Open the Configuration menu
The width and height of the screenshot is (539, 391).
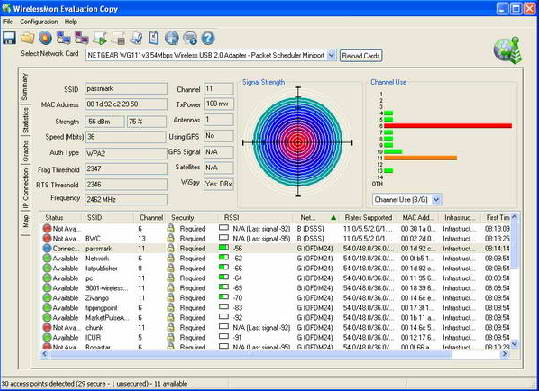coord(39,22)
